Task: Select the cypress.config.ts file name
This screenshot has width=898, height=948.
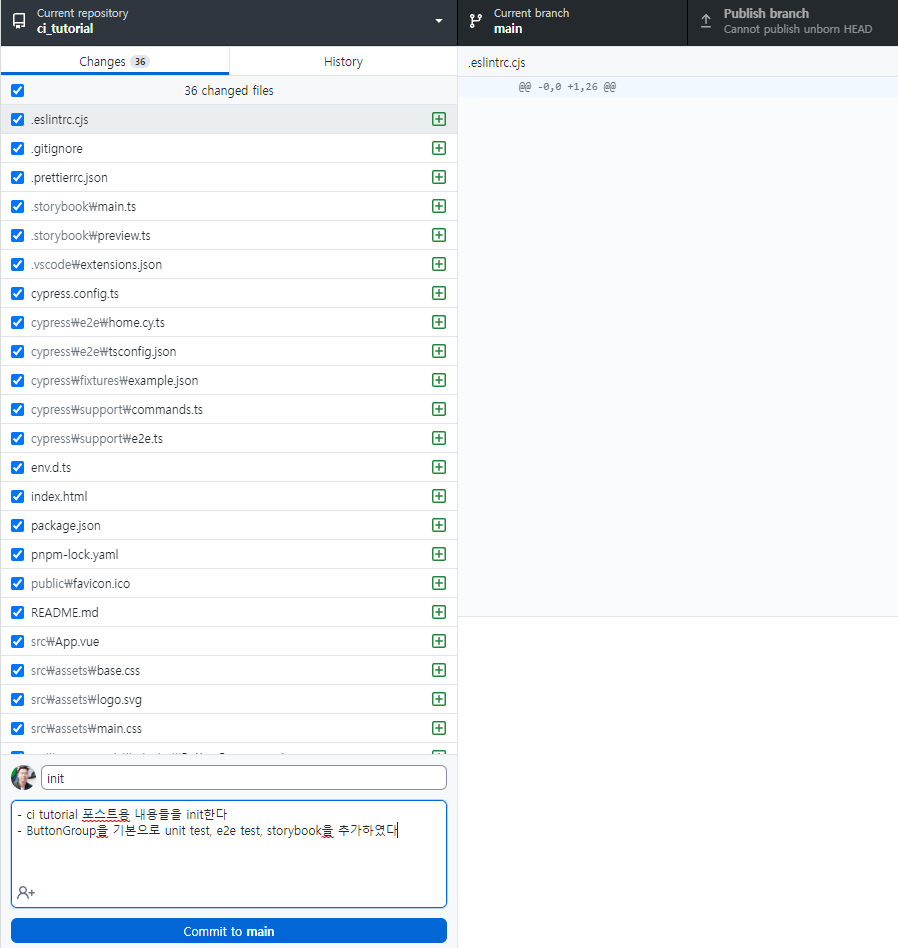Action: pyautogui.click(x=75, y=294)
